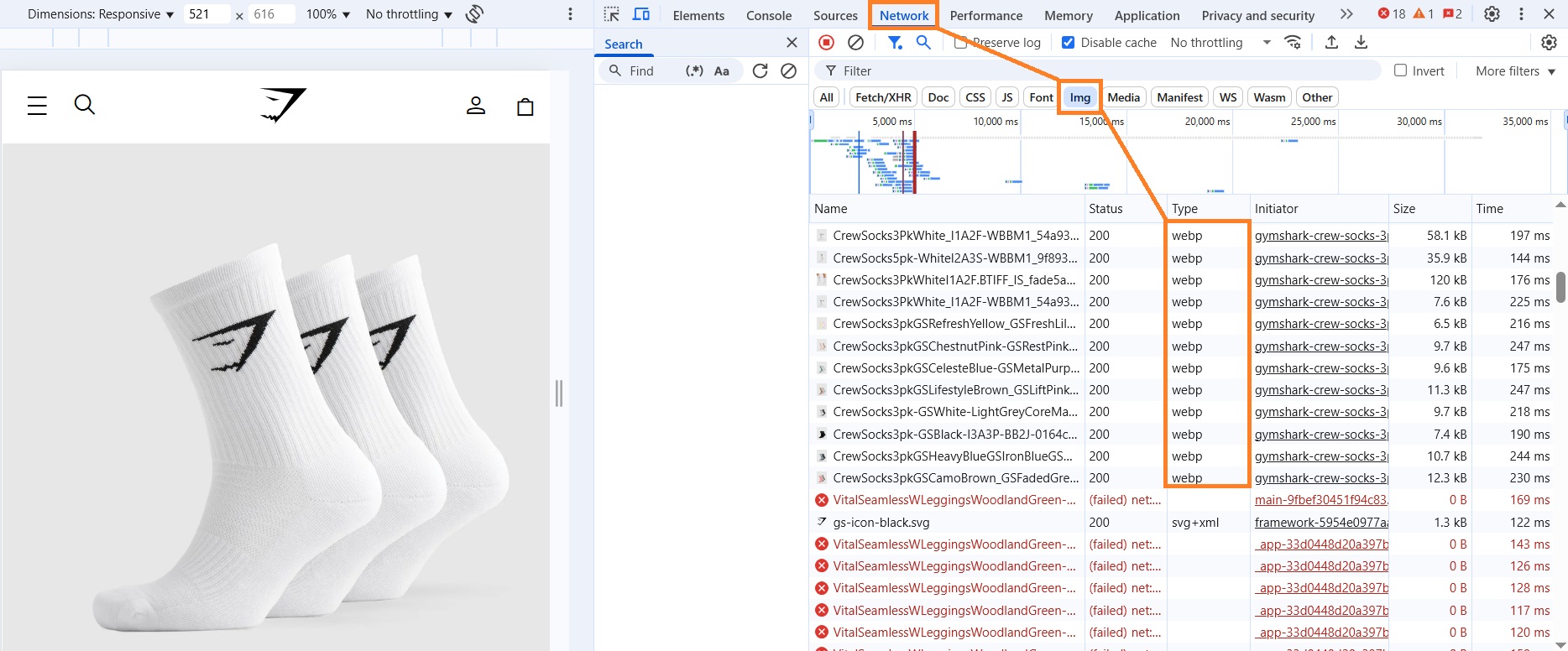Select the Font type filter
This screenshot has height=651, width=1568.
click(1041, 97)
